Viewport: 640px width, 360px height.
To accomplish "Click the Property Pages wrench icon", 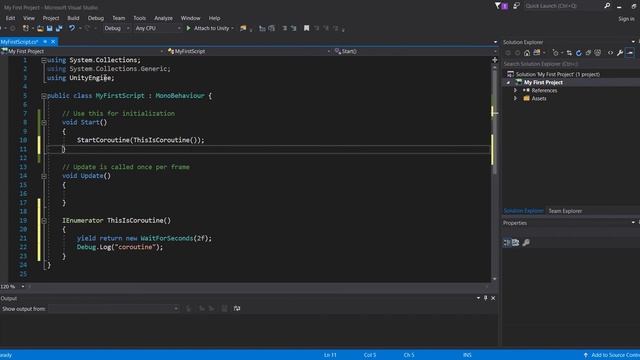I will point(526,242).
